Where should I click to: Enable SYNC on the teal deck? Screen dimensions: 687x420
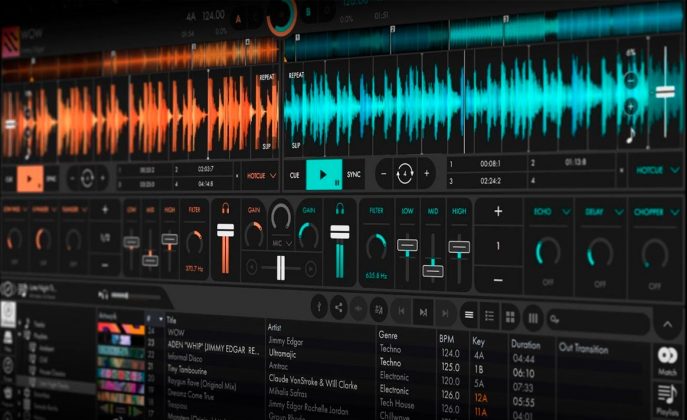(353, 174)
